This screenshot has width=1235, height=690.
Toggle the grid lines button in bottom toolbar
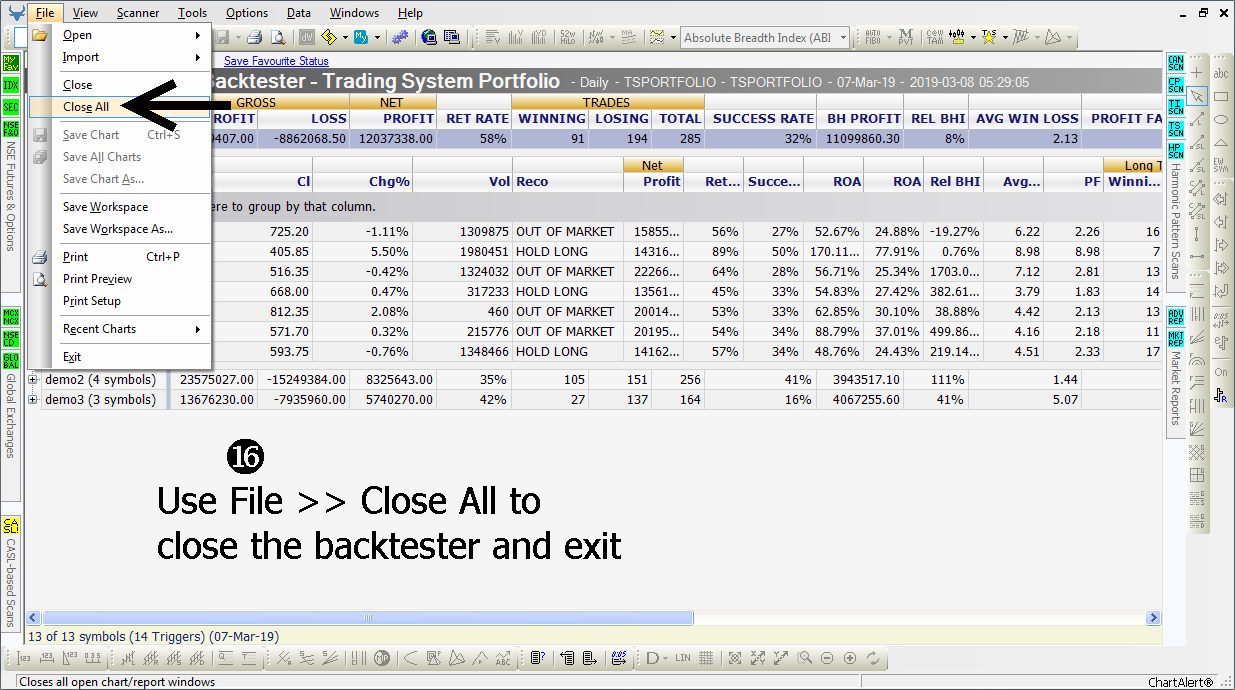click(706, 658)
